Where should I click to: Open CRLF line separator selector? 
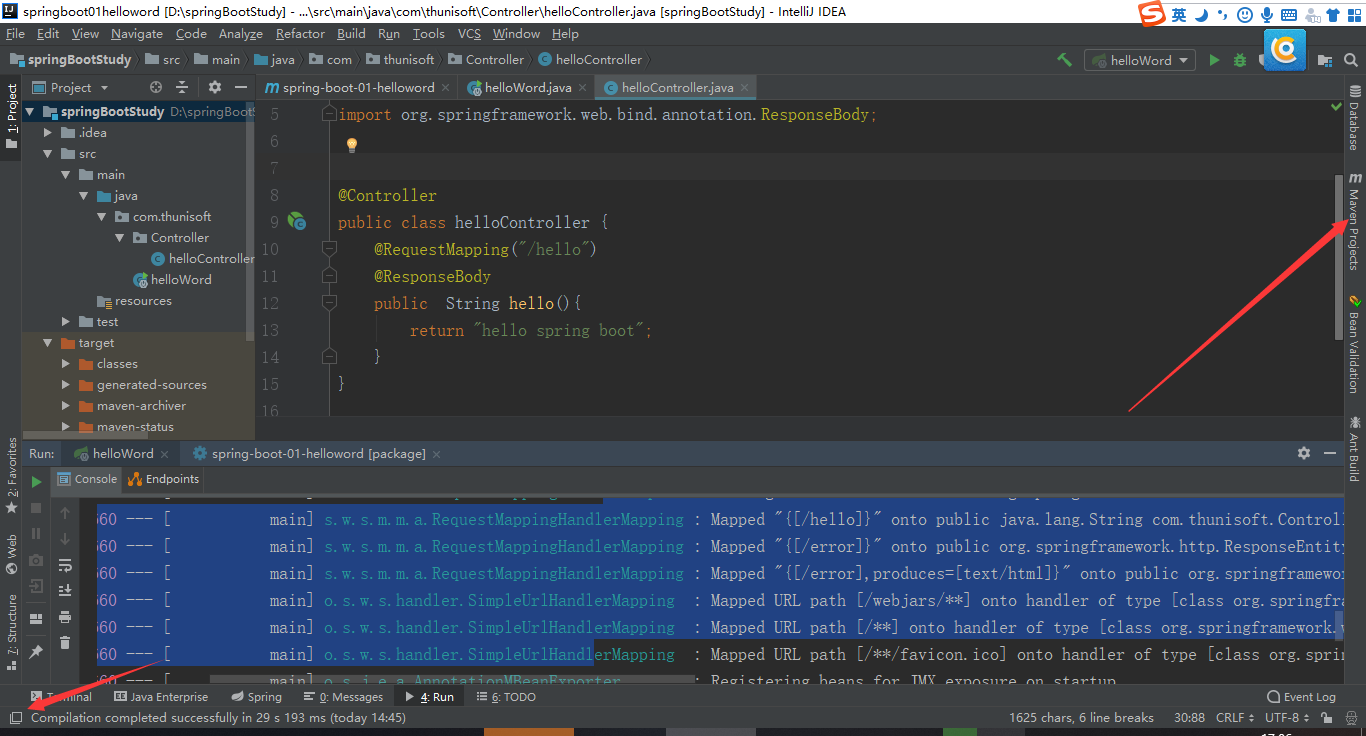click(x=1235, y=718)
